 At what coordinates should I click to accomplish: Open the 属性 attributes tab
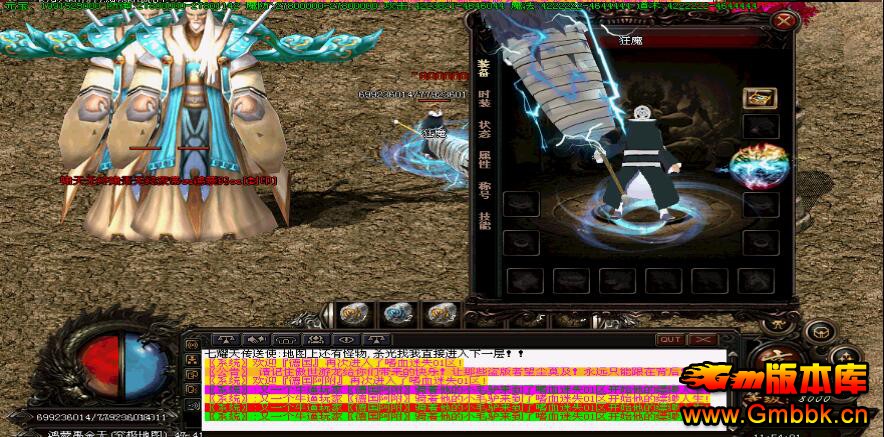click(484, 158)
